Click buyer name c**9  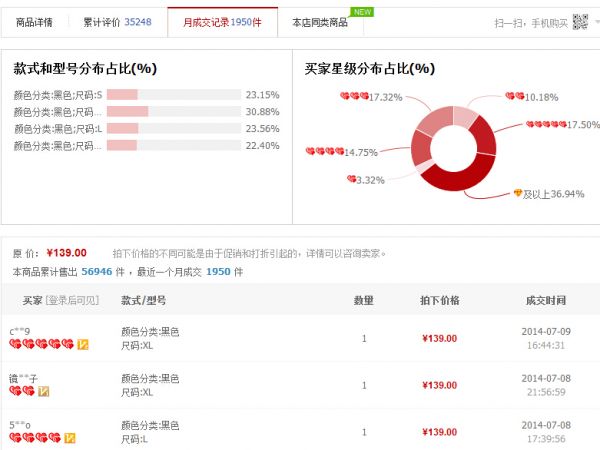click(20, 331)
